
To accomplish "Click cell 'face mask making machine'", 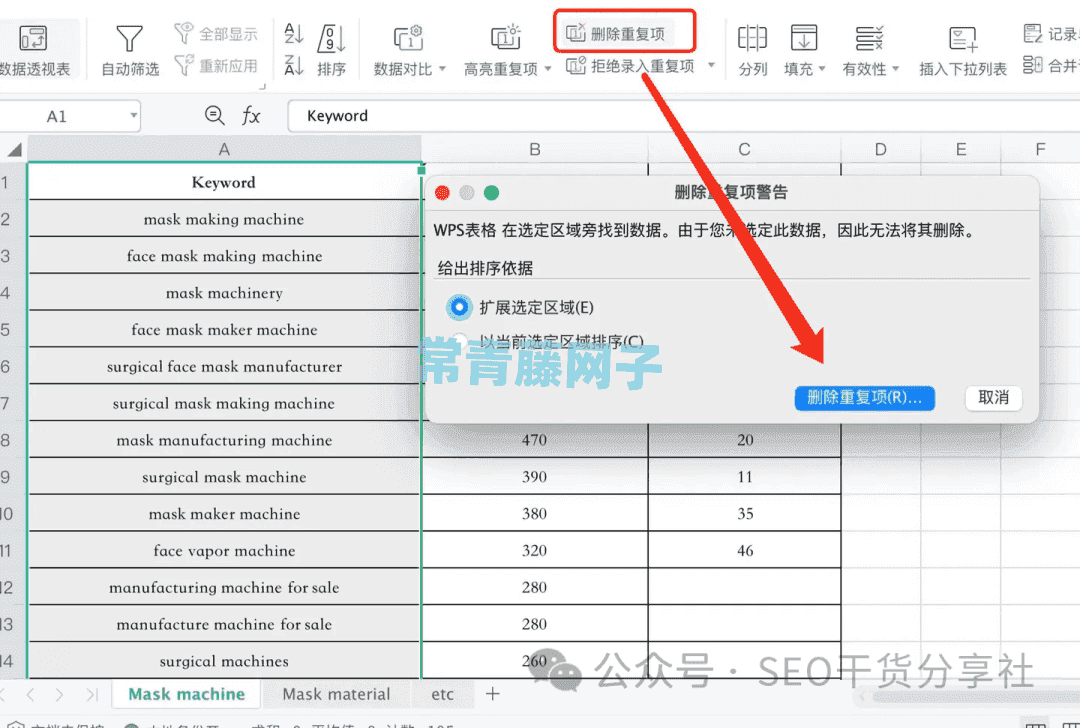I will (224, 256).
